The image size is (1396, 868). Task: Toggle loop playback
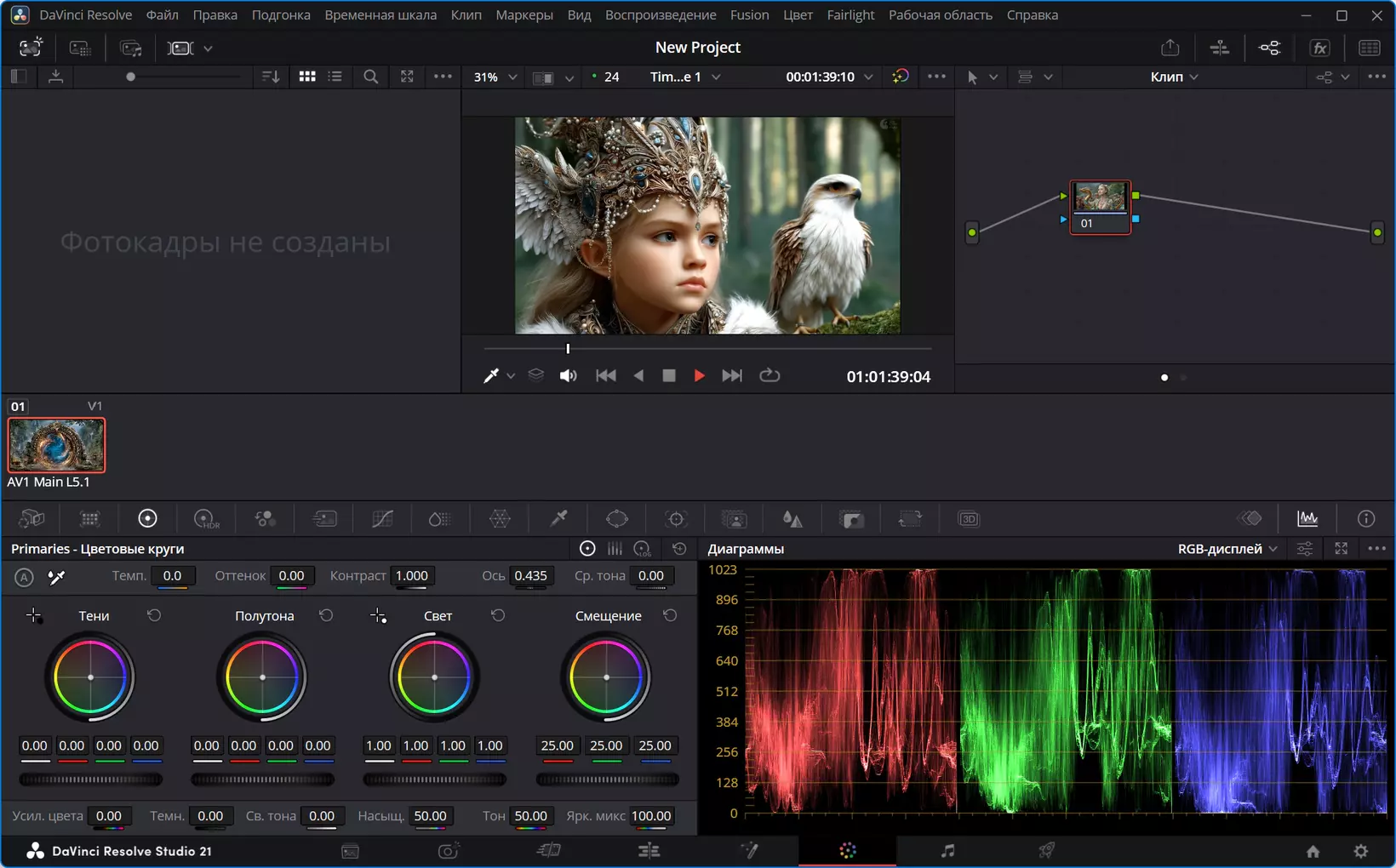770,375
